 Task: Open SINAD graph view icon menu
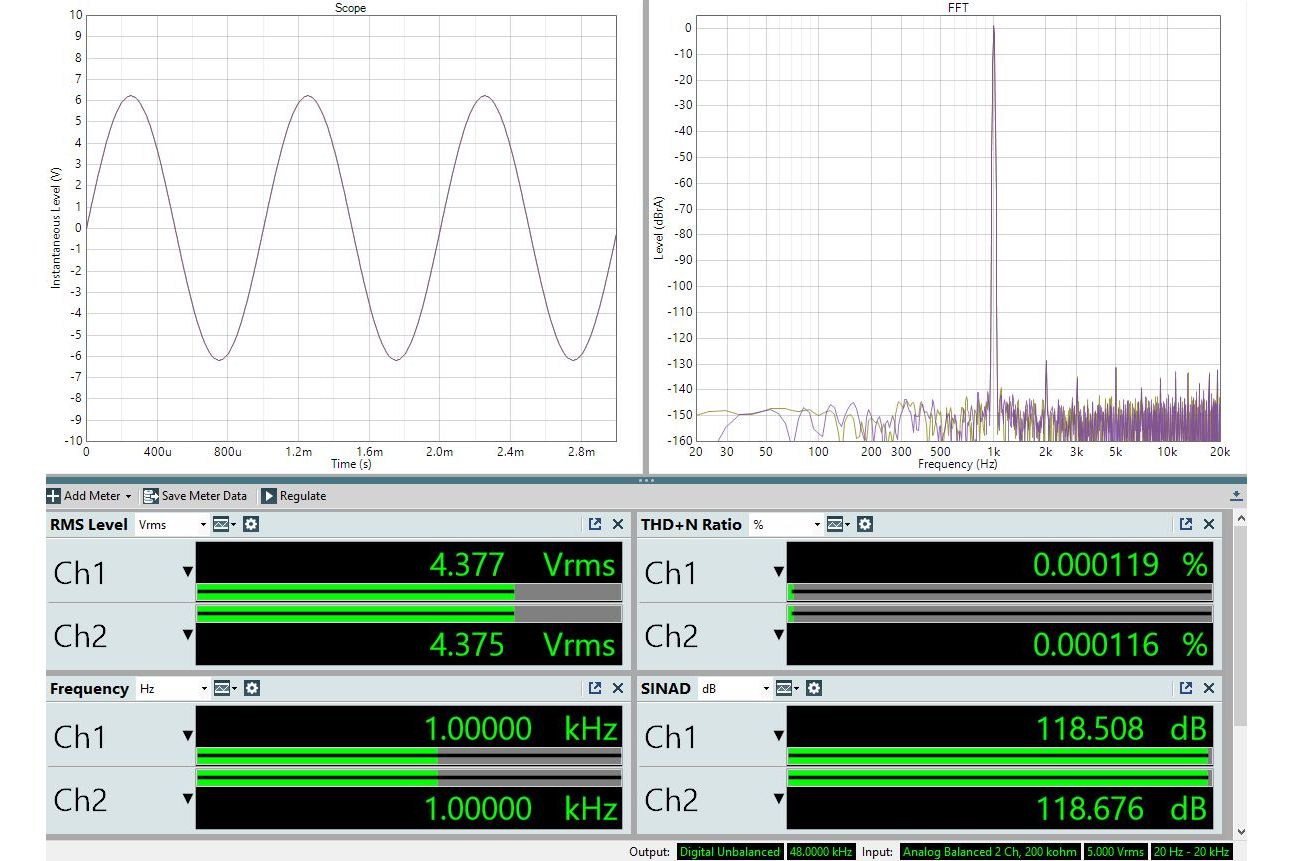[787, 688]
